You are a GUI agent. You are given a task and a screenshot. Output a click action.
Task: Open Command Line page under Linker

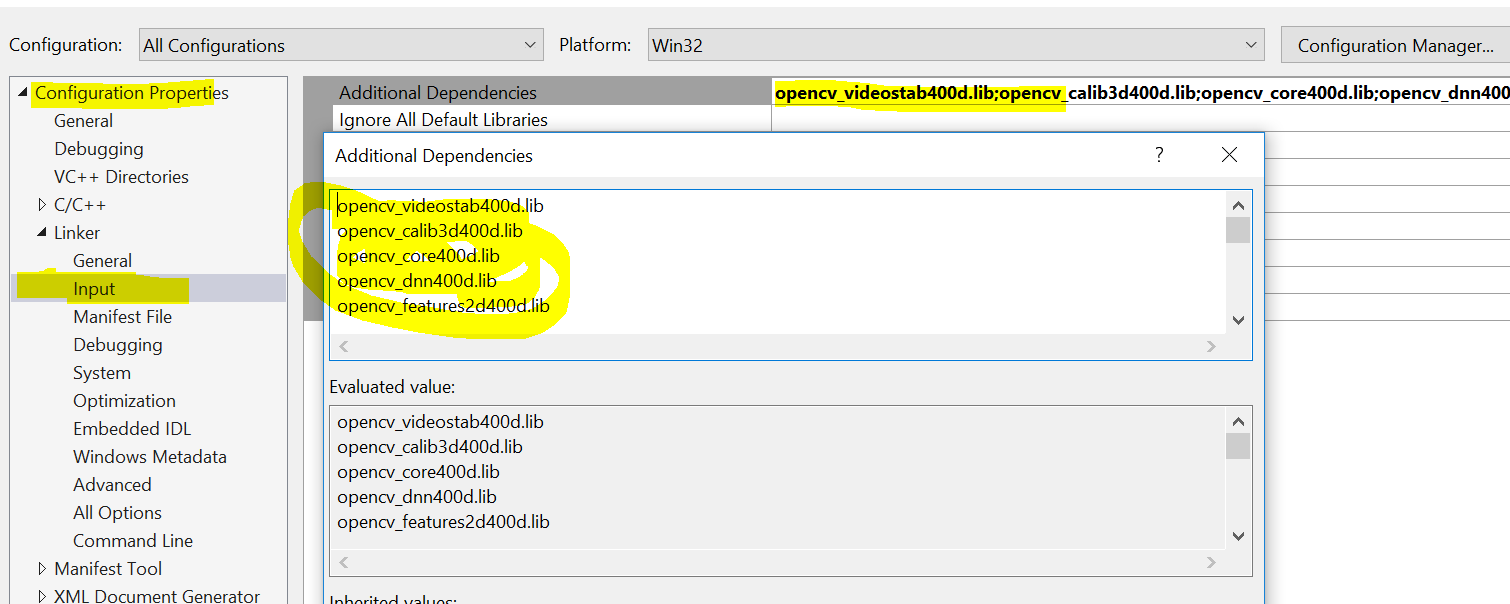click(x=133, y=541)
